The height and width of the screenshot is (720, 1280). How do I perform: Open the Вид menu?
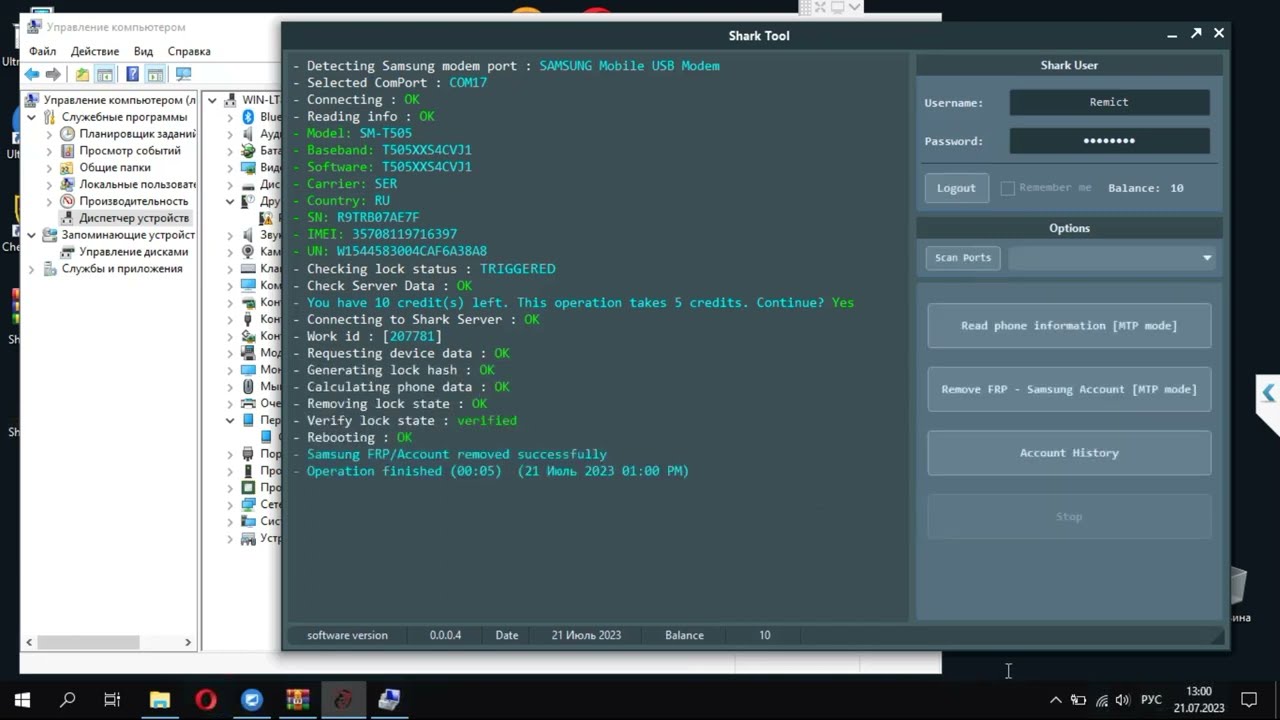143,51
